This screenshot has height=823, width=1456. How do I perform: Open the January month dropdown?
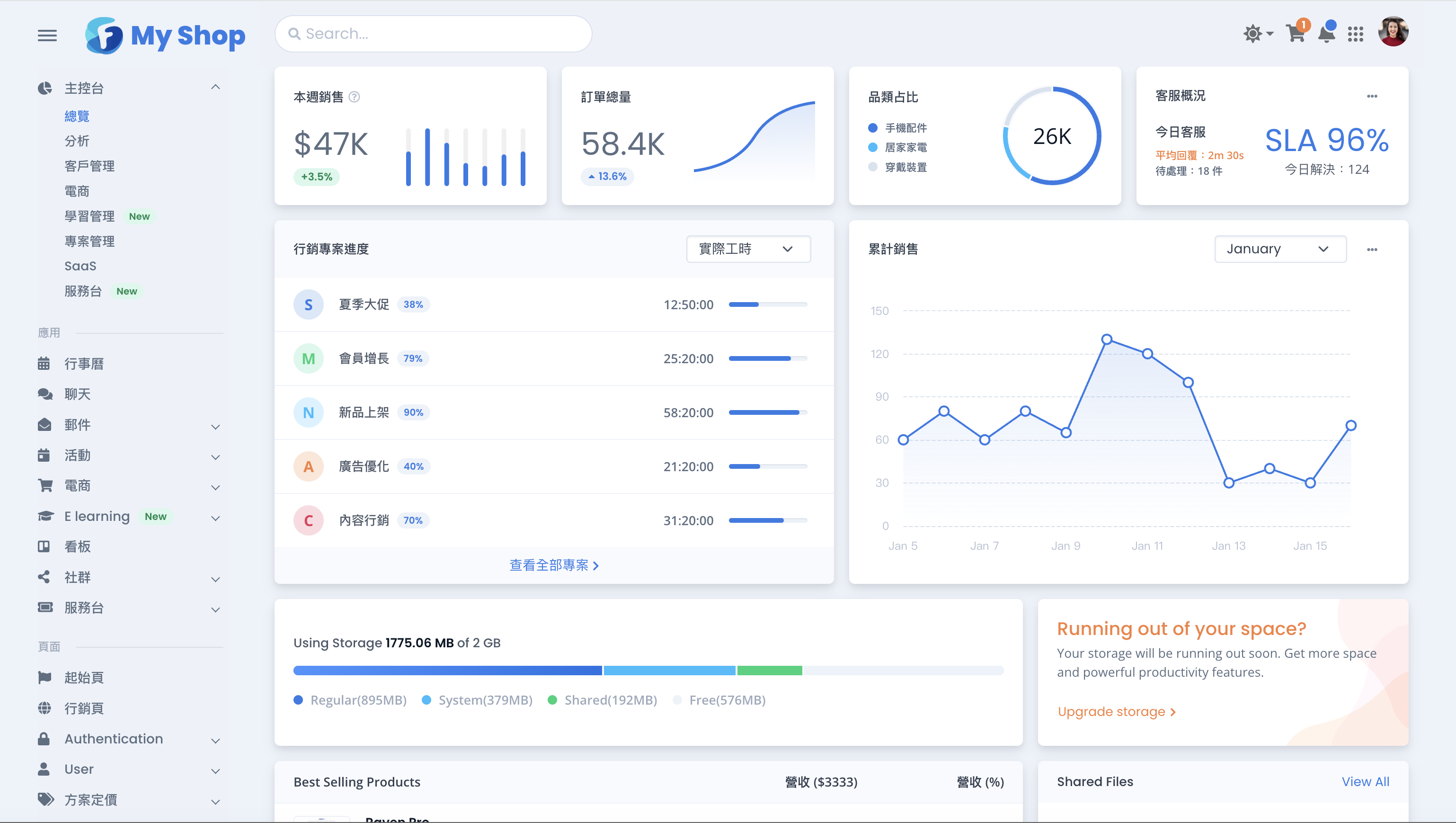coord(1279,249)
